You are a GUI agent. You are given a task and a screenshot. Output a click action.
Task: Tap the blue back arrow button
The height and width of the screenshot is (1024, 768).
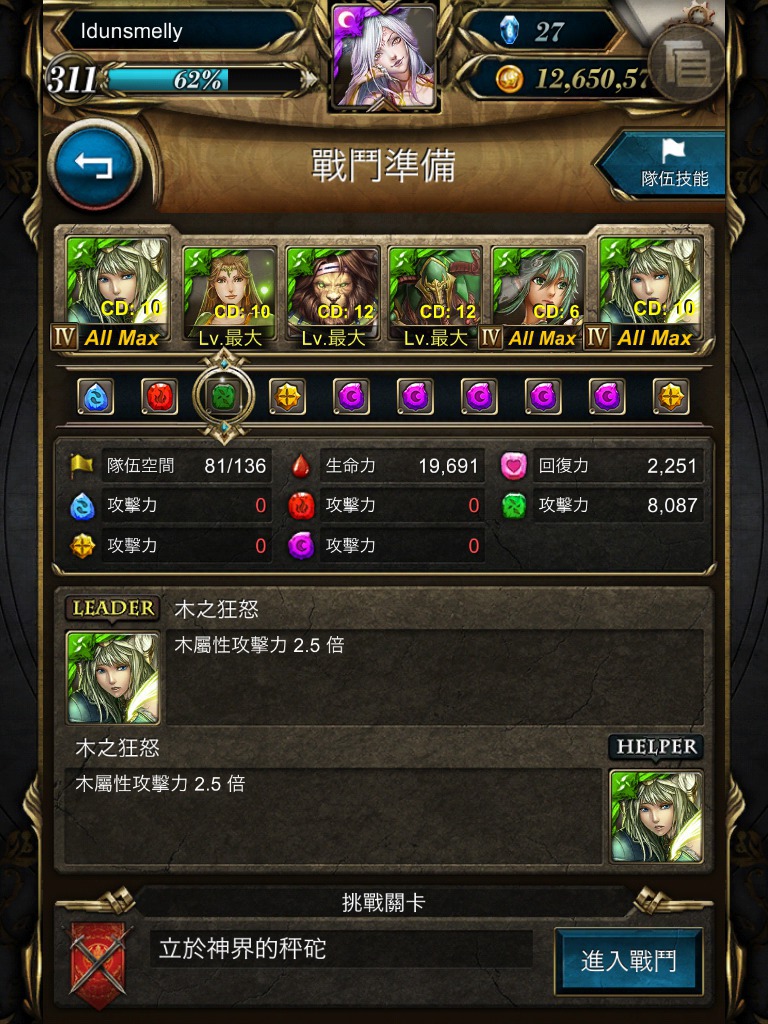coord(95,165)
